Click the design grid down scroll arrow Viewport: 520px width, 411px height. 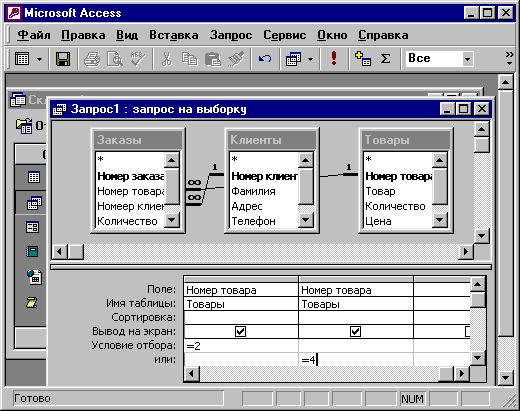[477, 358]
